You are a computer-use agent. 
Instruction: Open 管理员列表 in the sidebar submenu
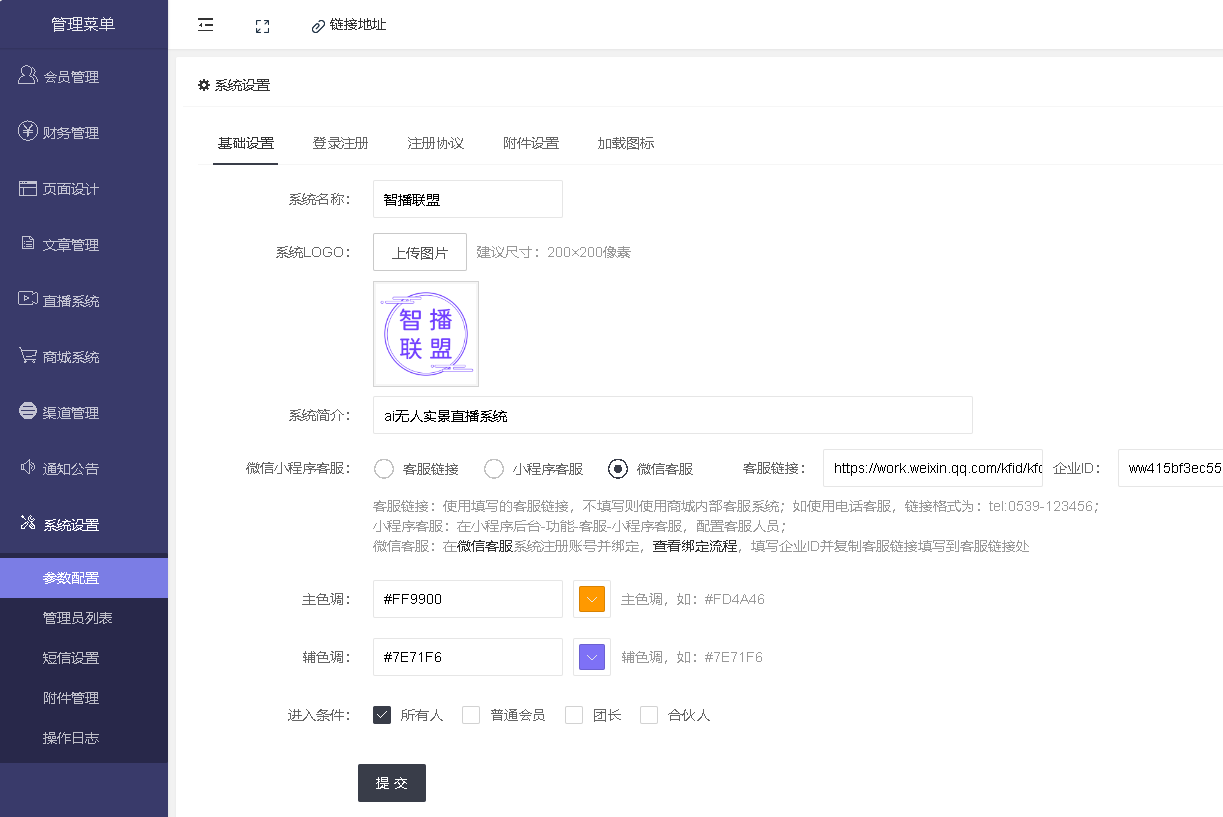point(84,618)
